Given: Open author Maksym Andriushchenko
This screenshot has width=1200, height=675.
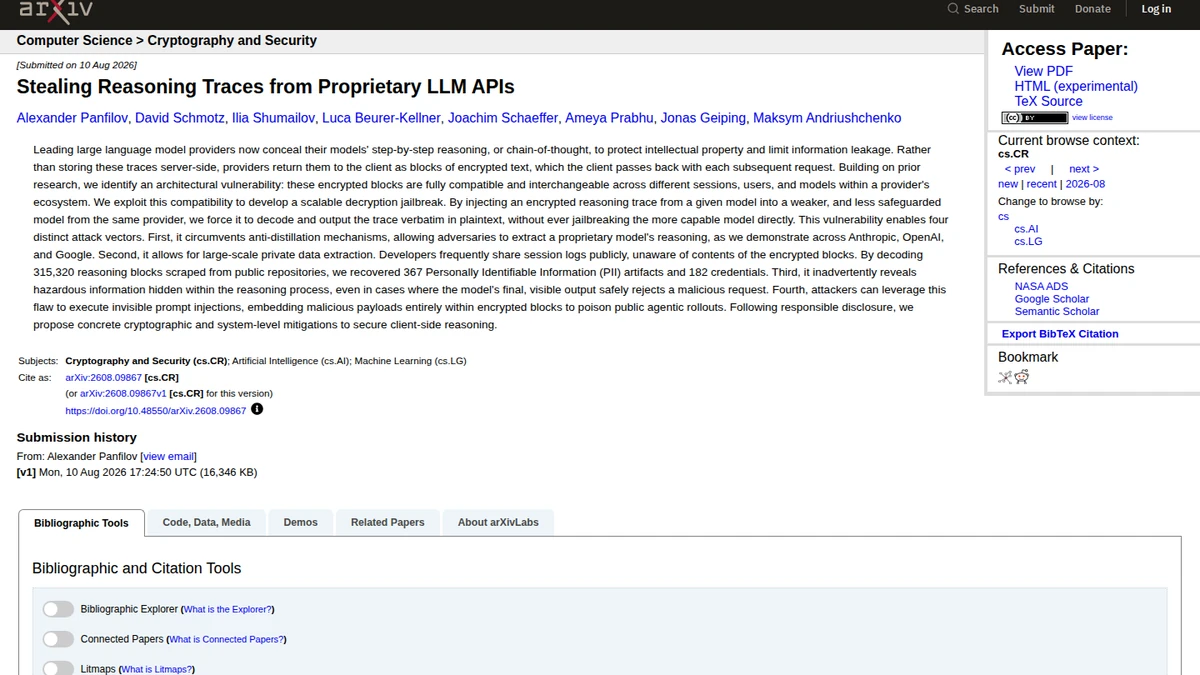Looking at the screenshot, I should coord(827,118).
